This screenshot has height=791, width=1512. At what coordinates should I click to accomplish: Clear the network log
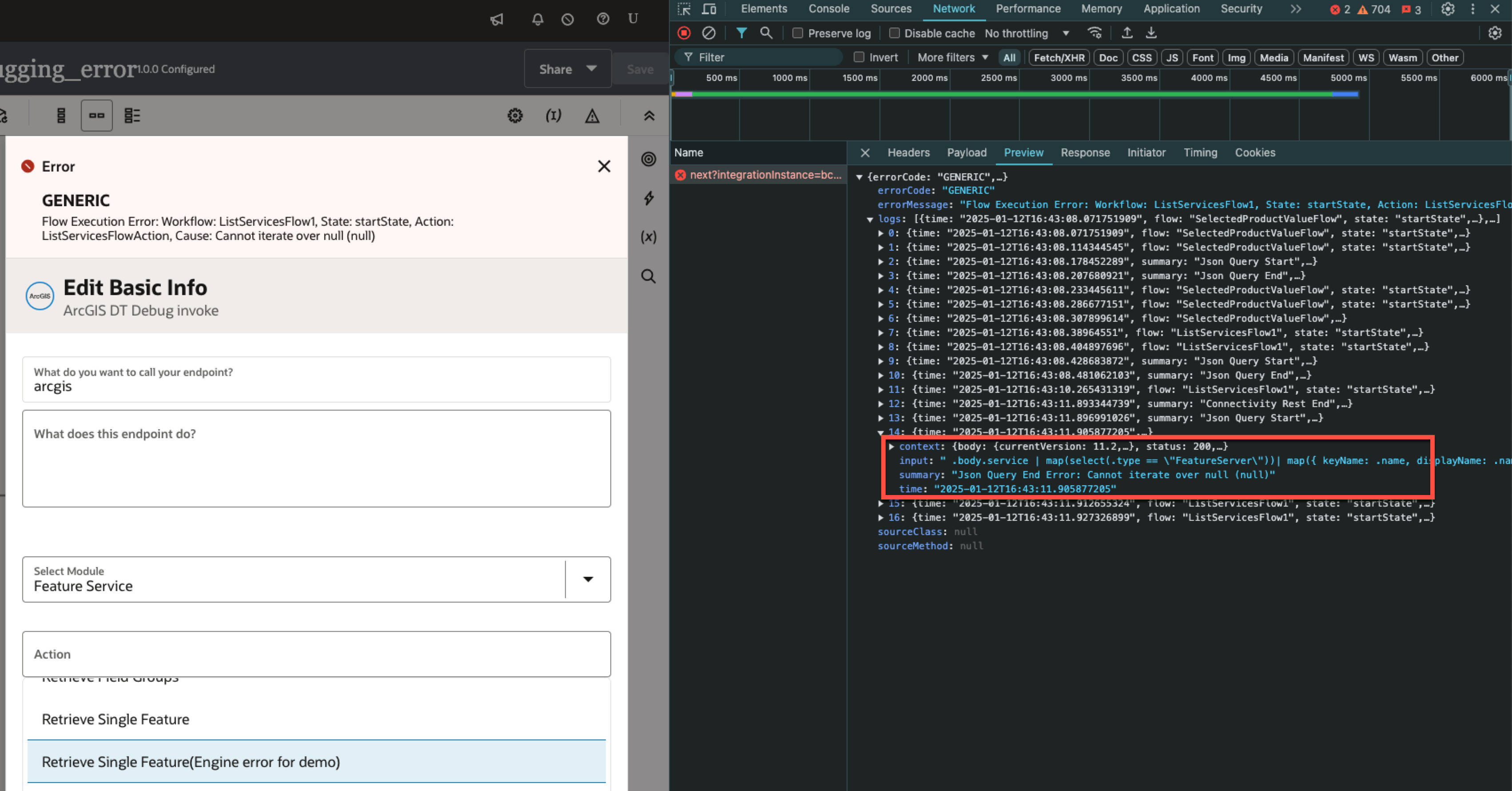click(x=708, y=33)
